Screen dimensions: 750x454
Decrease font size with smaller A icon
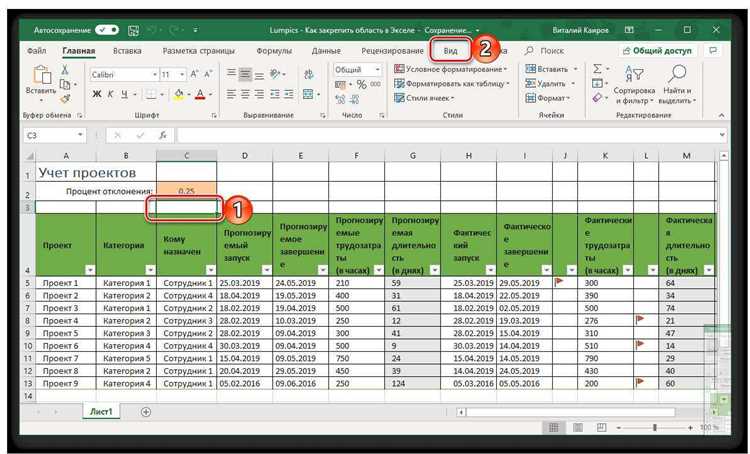(x=208, y=74)
